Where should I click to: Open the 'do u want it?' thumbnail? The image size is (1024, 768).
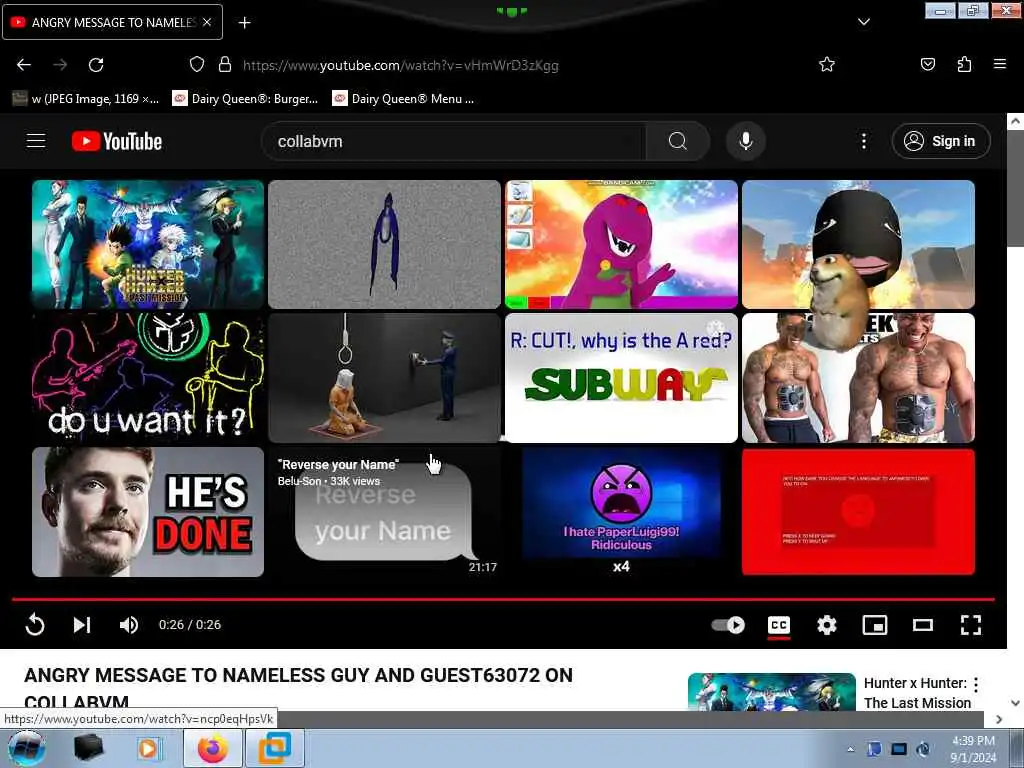point(148,377)
